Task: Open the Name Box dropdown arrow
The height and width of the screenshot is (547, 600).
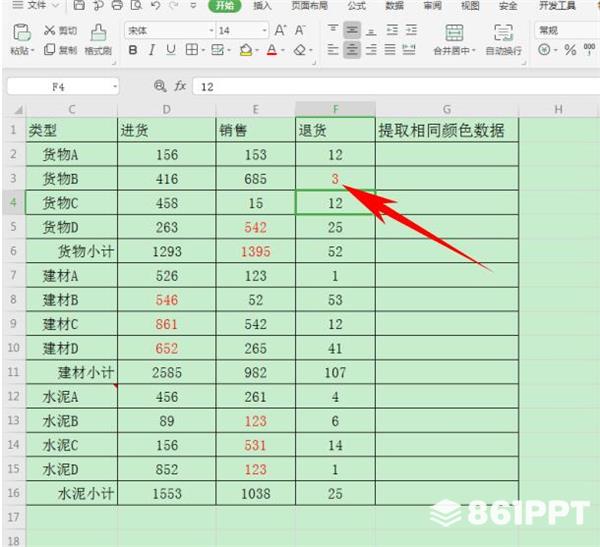Action: tap(115, 87)
